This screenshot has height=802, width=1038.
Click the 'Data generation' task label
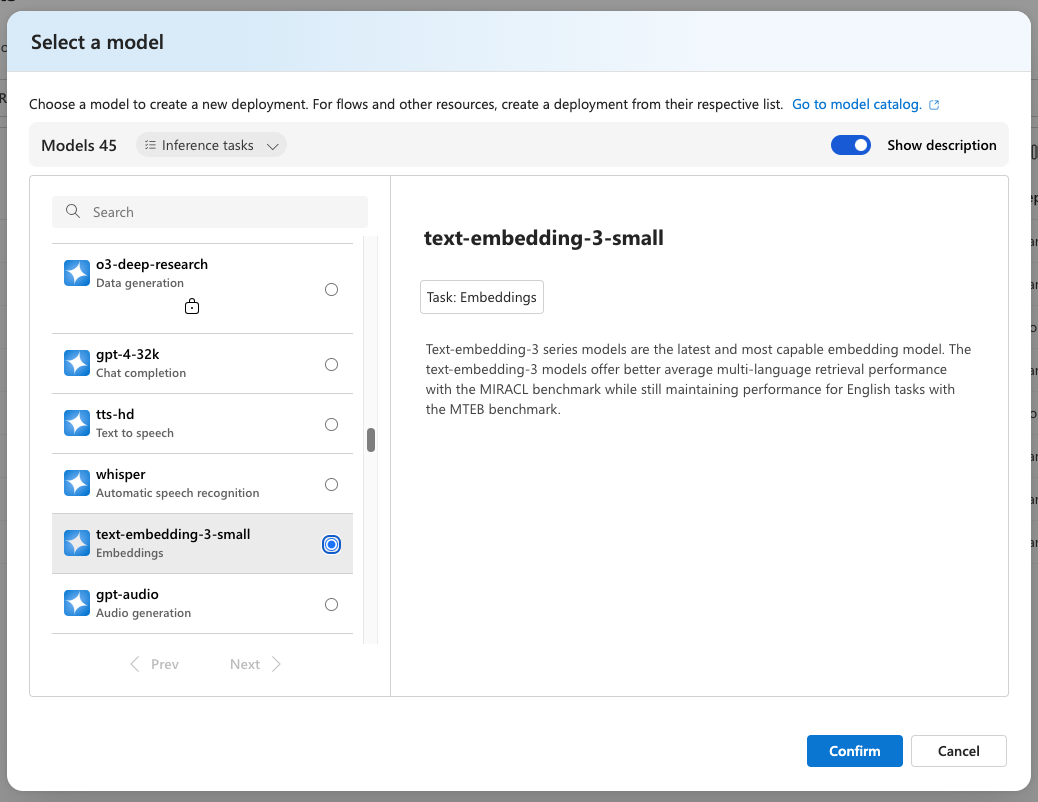[x=140, y=283]
